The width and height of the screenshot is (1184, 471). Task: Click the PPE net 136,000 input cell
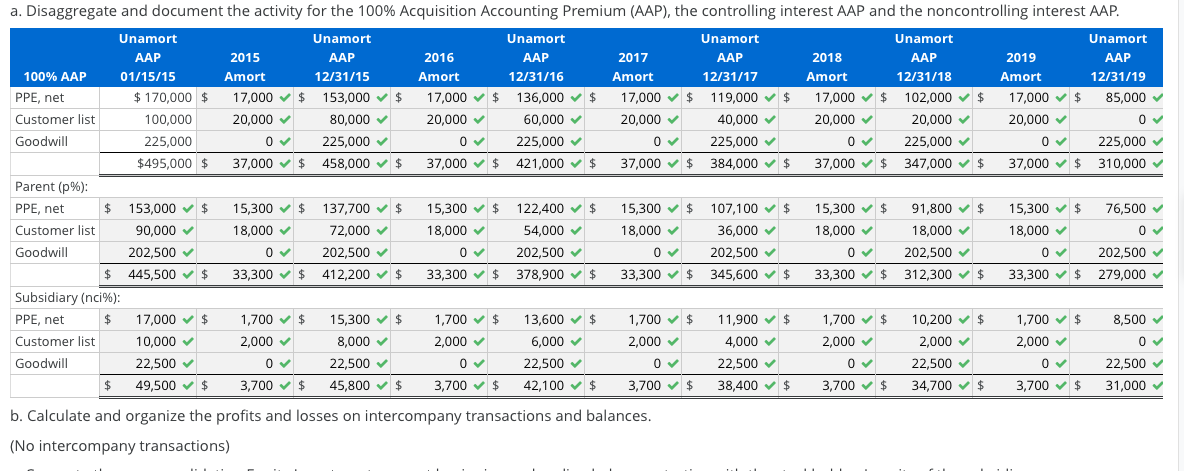pyautogui.click(x=538, y=98)
